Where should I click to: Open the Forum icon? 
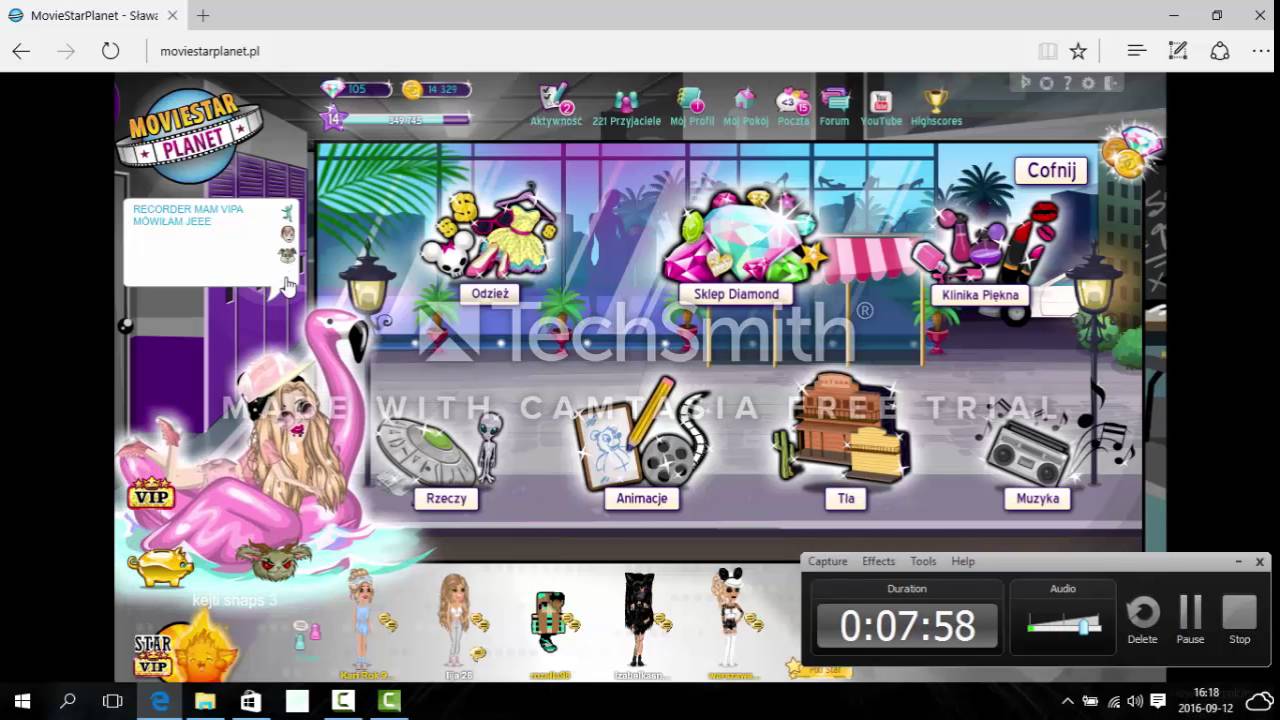[x=834, y=107]
